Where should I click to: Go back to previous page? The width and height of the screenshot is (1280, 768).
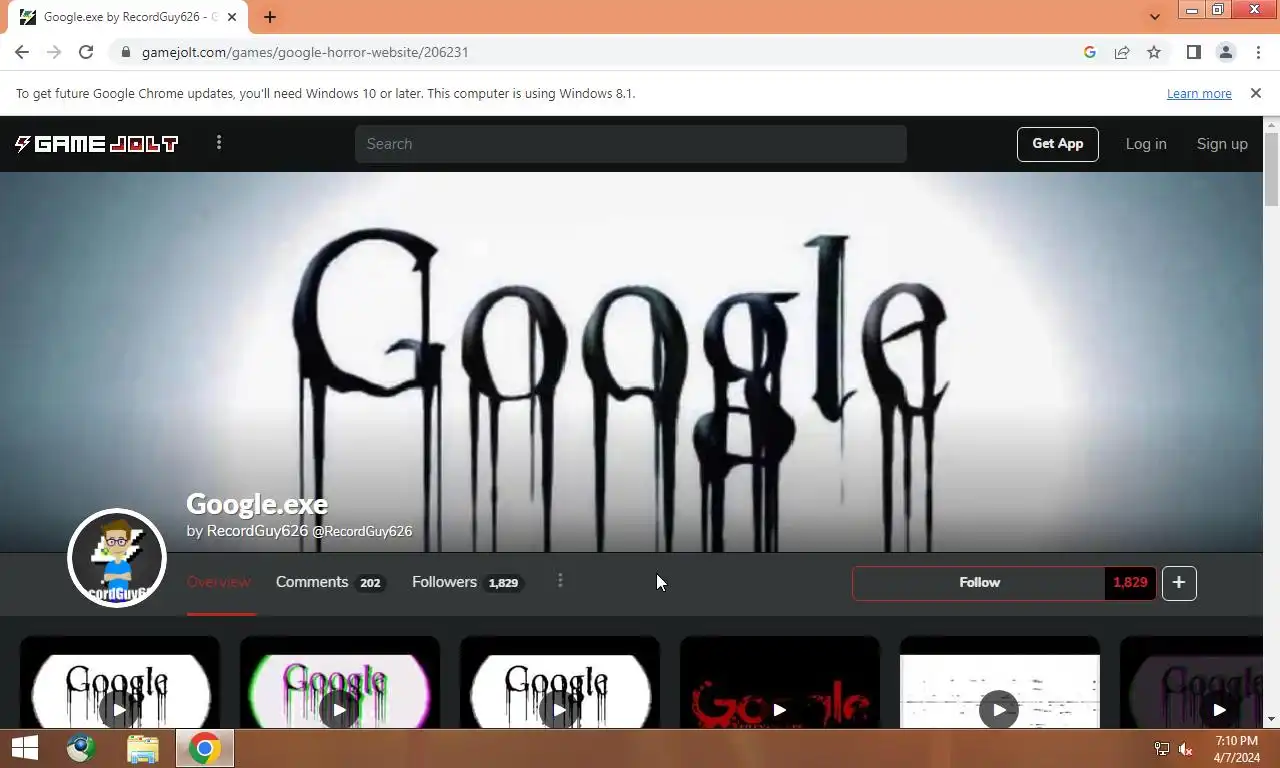[x=22, y=52]
